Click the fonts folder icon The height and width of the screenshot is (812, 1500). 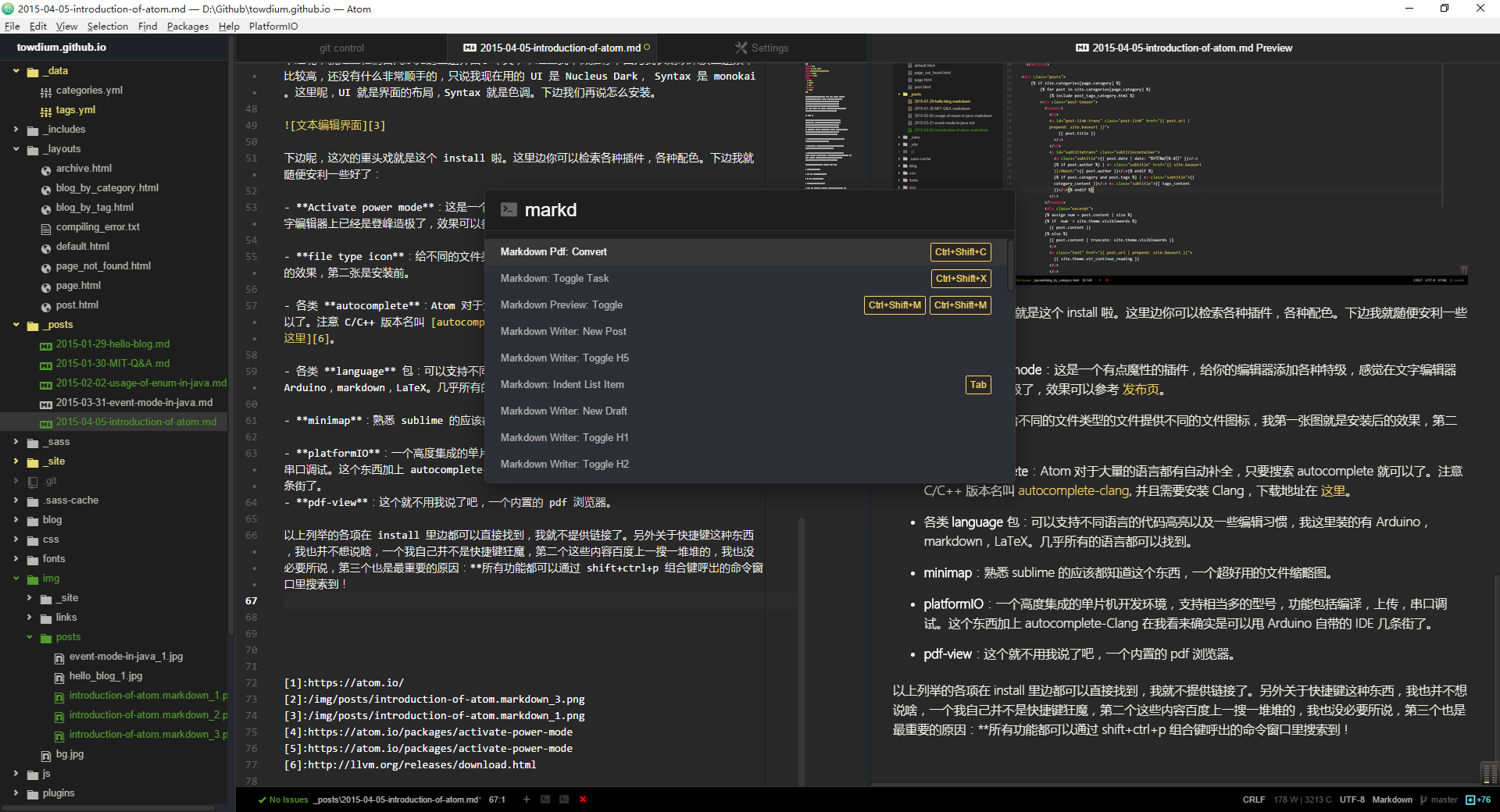pos(33,560)
